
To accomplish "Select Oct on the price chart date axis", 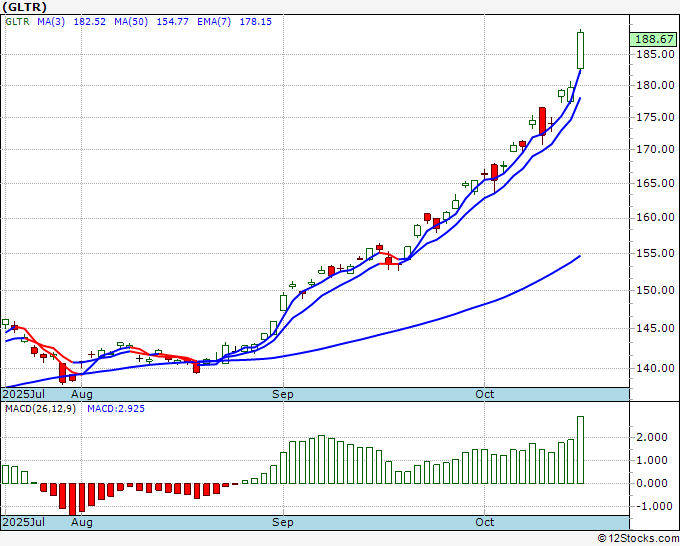I will pyautogui.click(x=484, y=394).
